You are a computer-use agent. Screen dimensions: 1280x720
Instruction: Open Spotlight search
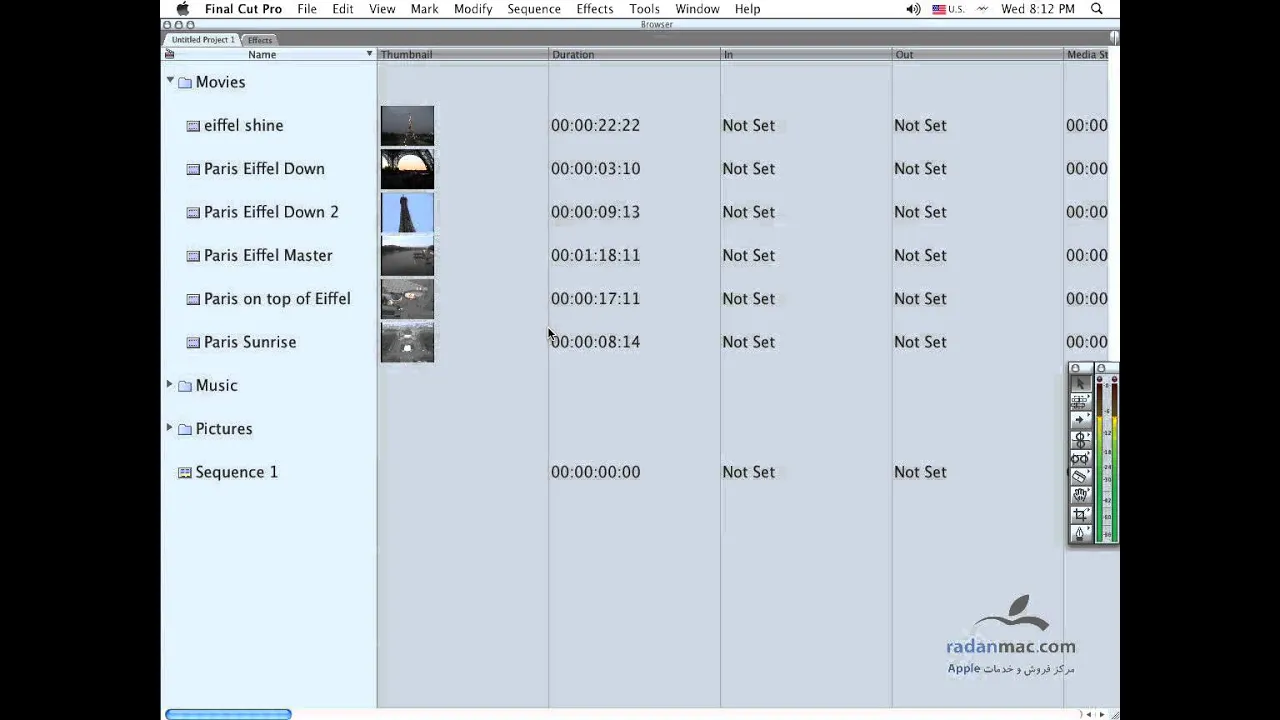click(x=1097, y=9)
